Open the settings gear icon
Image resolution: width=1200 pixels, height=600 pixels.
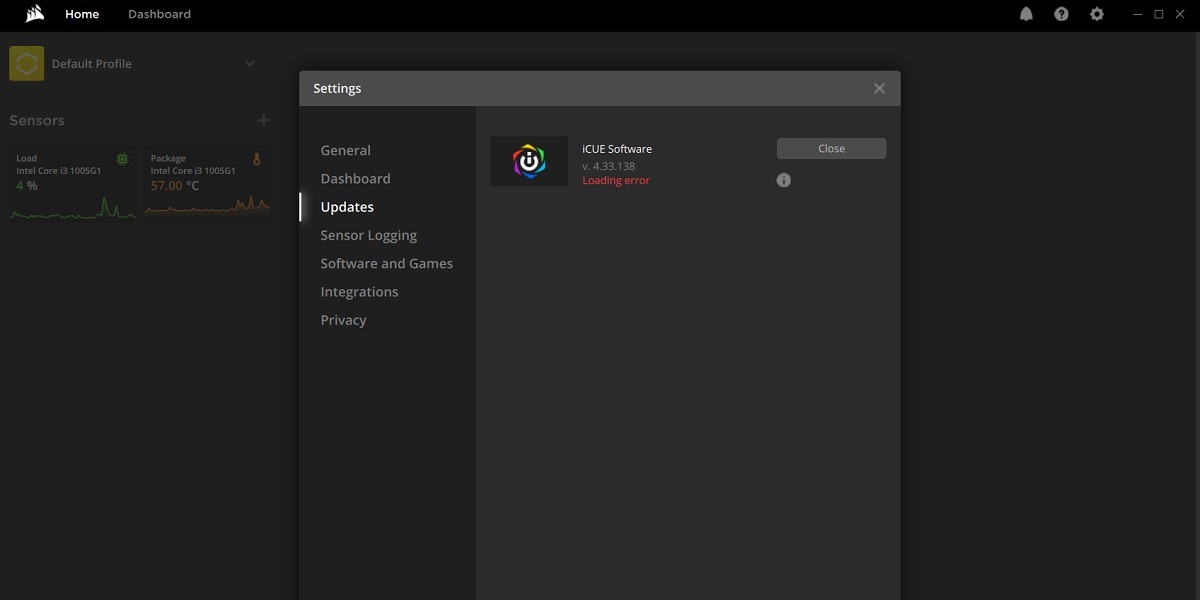point(1096,14)
